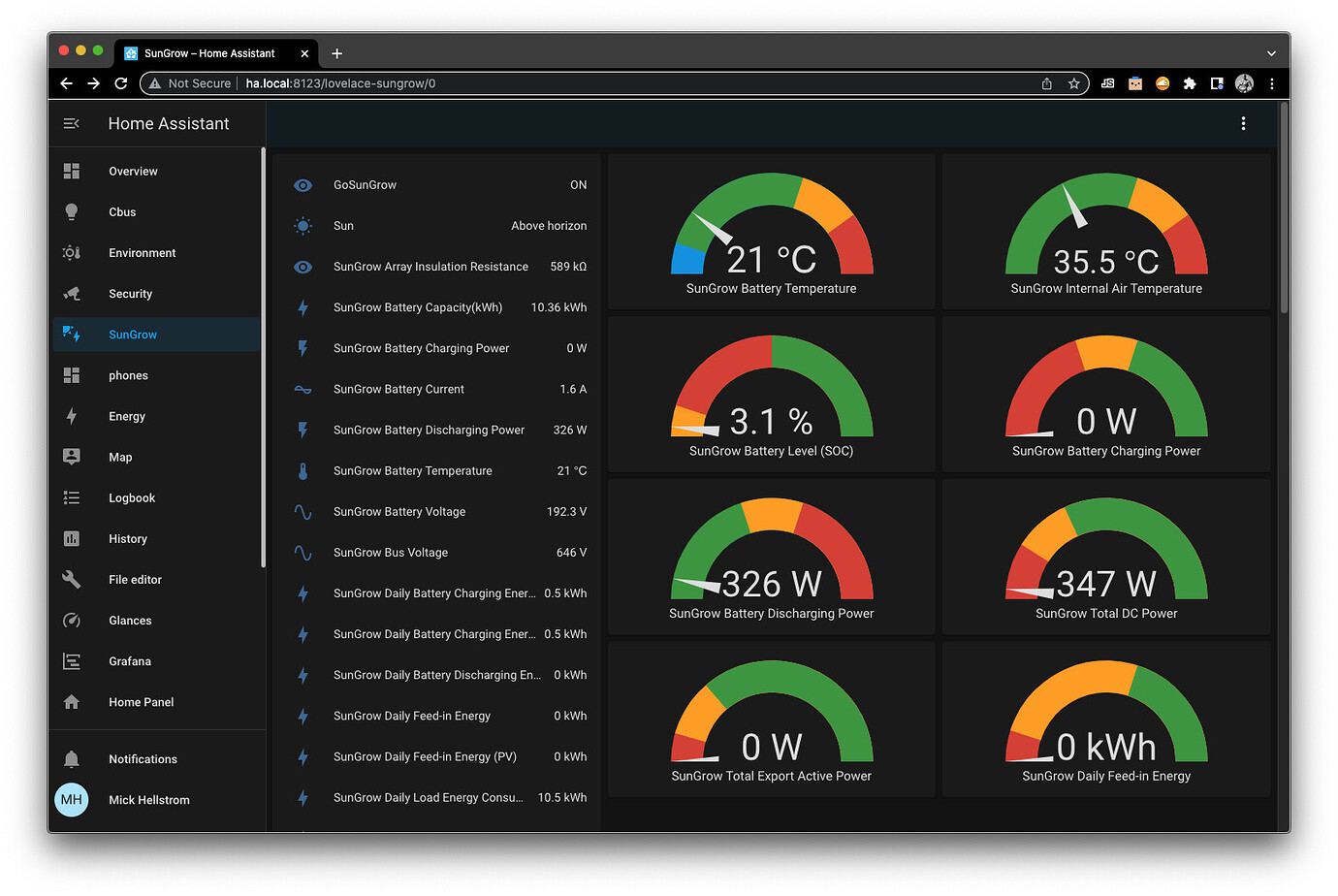Open the Cbus lightbulb panel
Screen dimensions: 1338x896
tap(155, 211)
